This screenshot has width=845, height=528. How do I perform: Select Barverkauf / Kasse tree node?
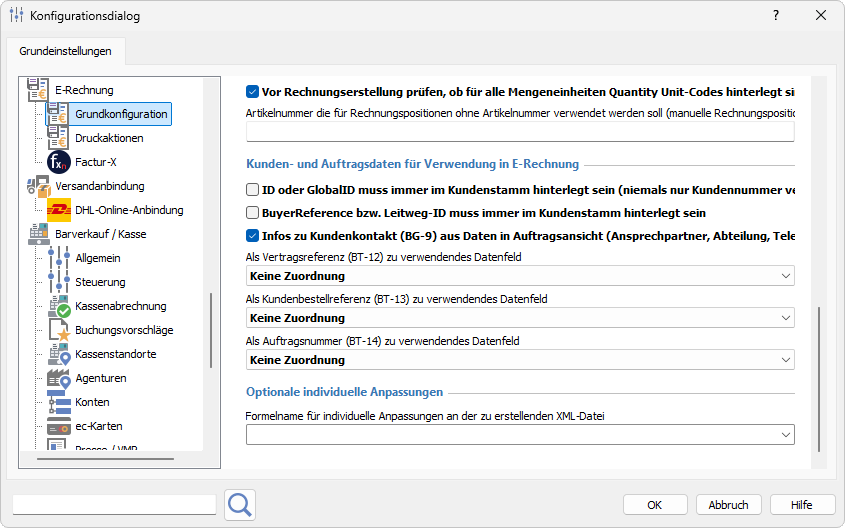click(x=101, y=234)
